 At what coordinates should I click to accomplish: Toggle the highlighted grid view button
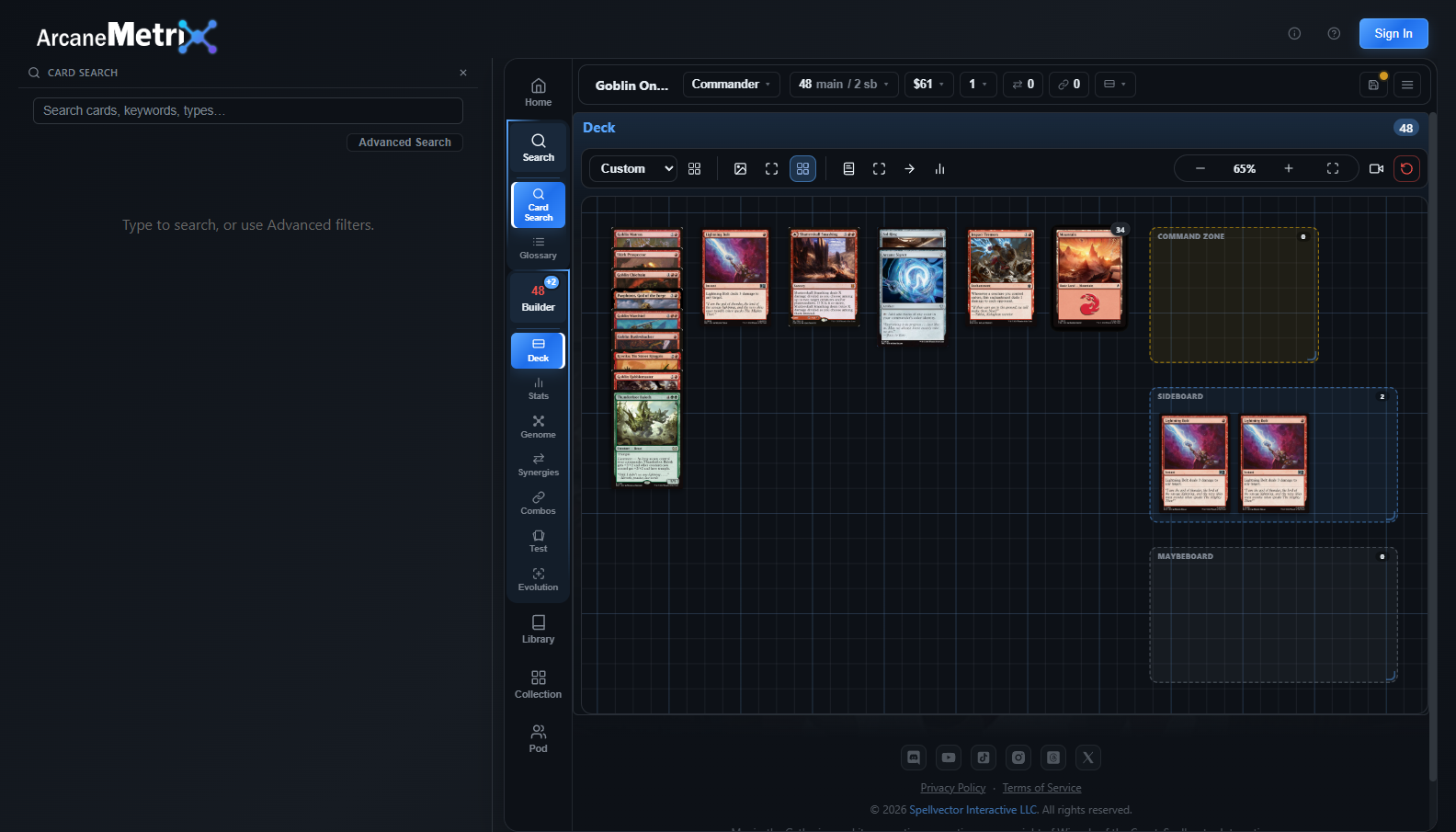click(x=802, y=168)
